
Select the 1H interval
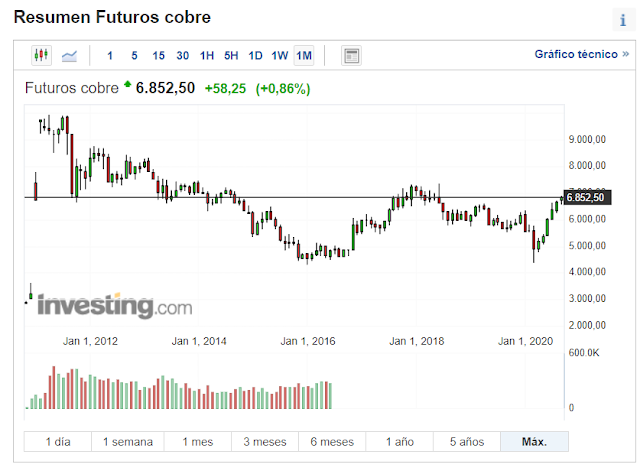[207, 55]
